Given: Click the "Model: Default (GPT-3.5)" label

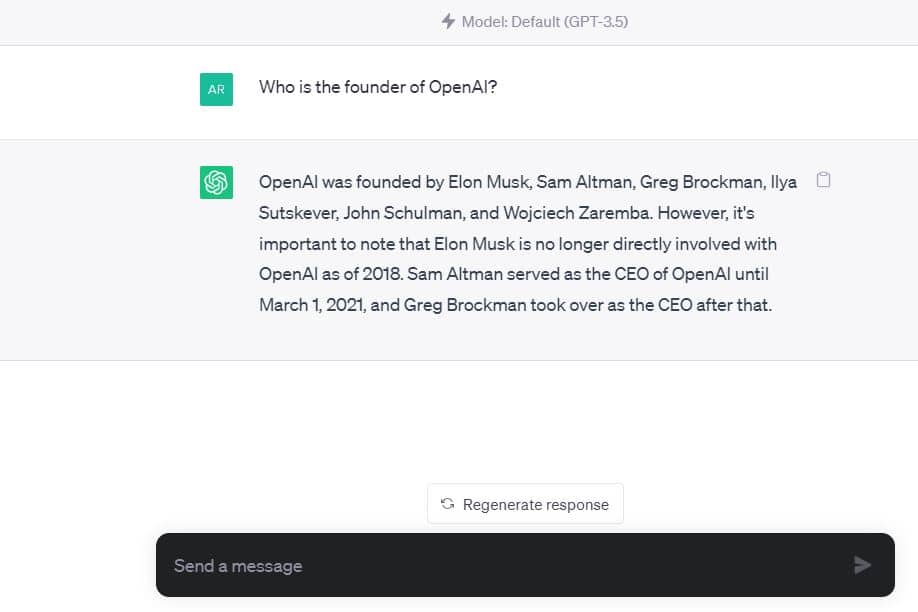Looking at the screenshot, I should (544, 21).
